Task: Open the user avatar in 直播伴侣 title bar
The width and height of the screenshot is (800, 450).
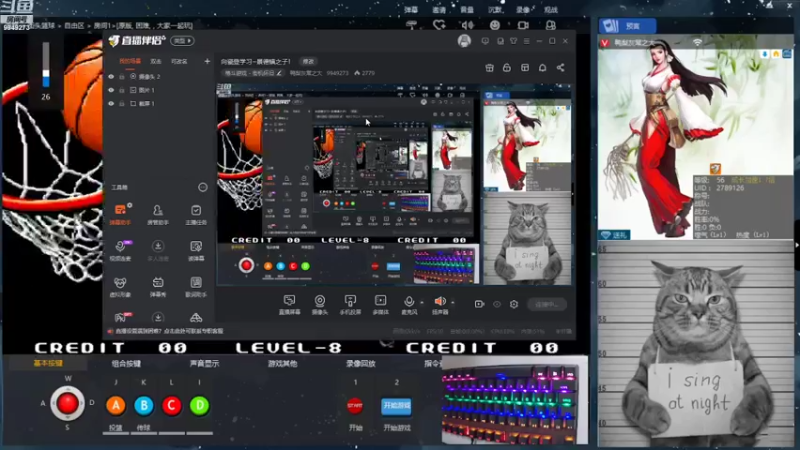Action: pos(464,41)
